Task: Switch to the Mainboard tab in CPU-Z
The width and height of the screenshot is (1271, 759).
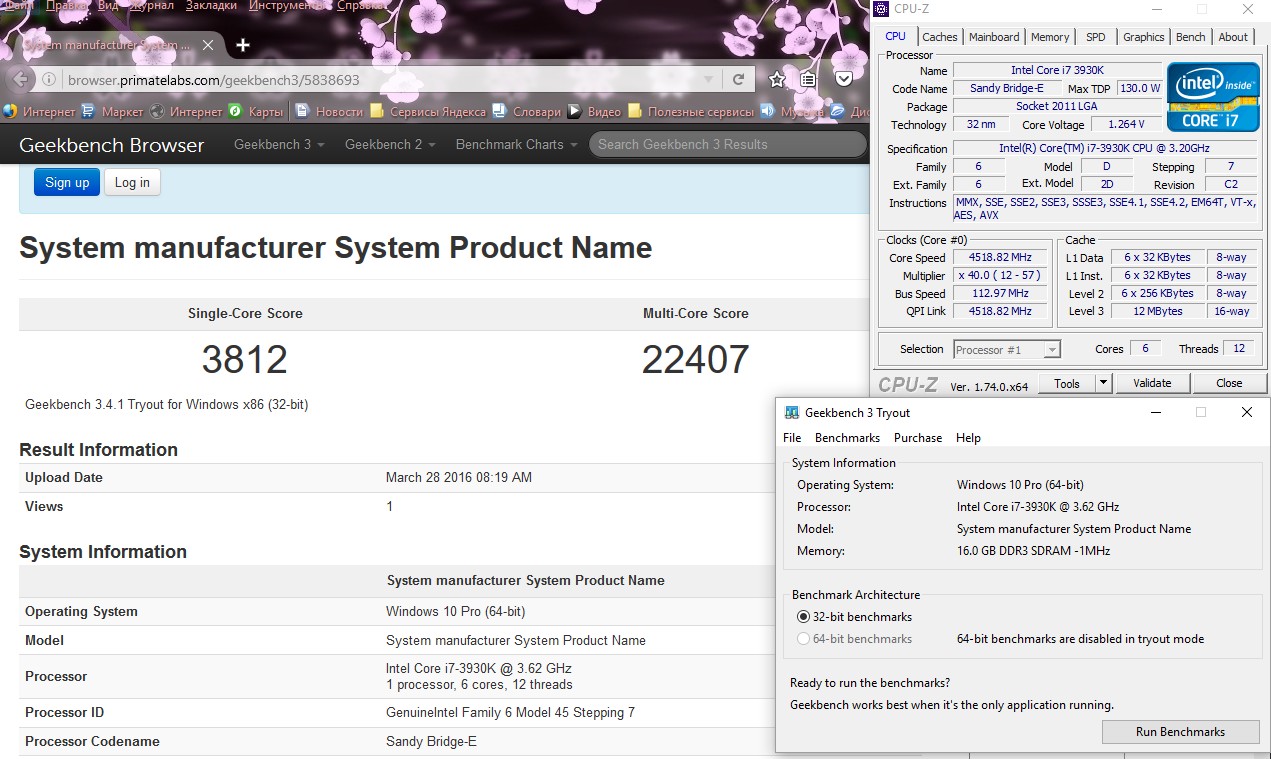Action: pos(994,37)
